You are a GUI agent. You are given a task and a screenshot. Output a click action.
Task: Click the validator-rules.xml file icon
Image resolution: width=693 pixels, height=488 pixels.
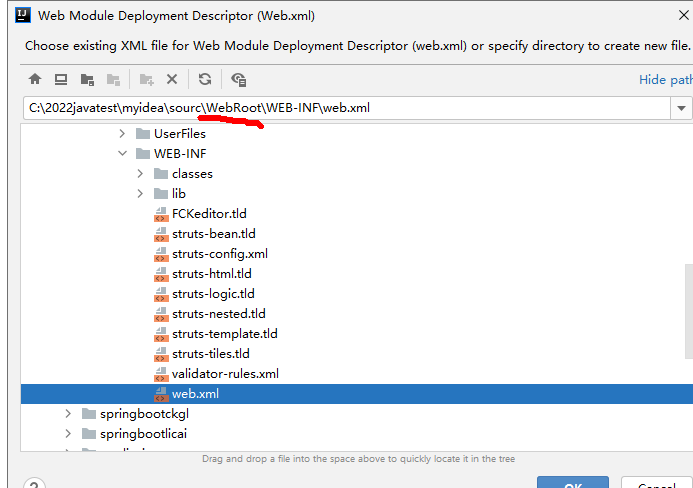click(x=161, y=374)
